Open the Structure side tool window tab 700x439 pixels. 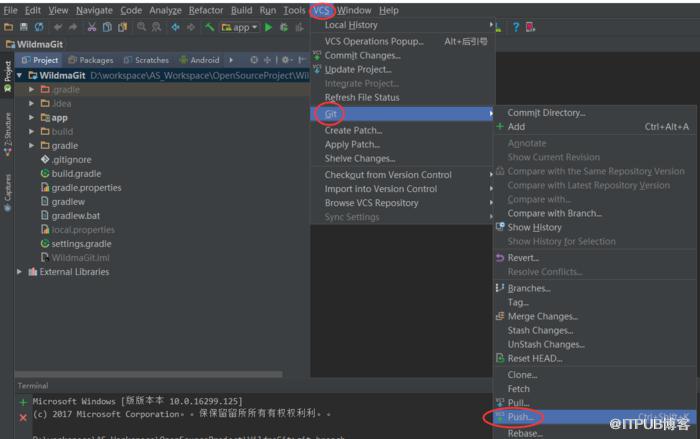pos(8,134)
